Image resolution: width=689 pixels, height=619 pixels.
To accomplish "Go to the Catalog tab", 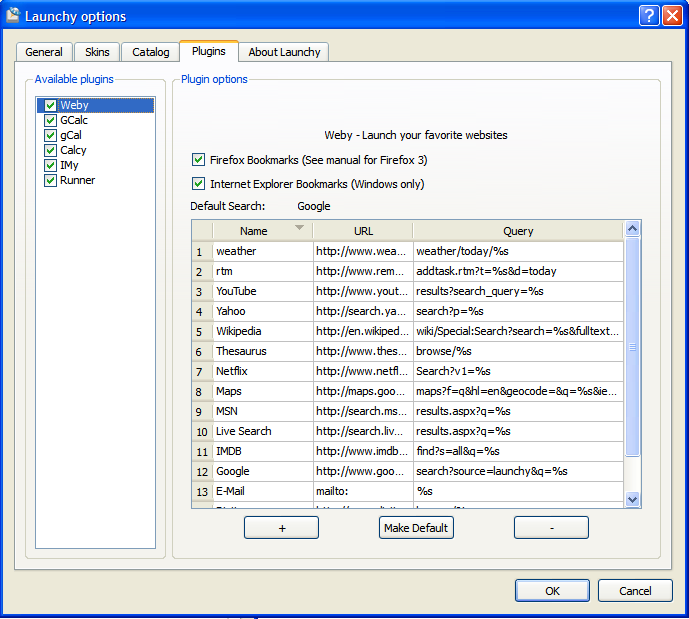I will point(151,52).
